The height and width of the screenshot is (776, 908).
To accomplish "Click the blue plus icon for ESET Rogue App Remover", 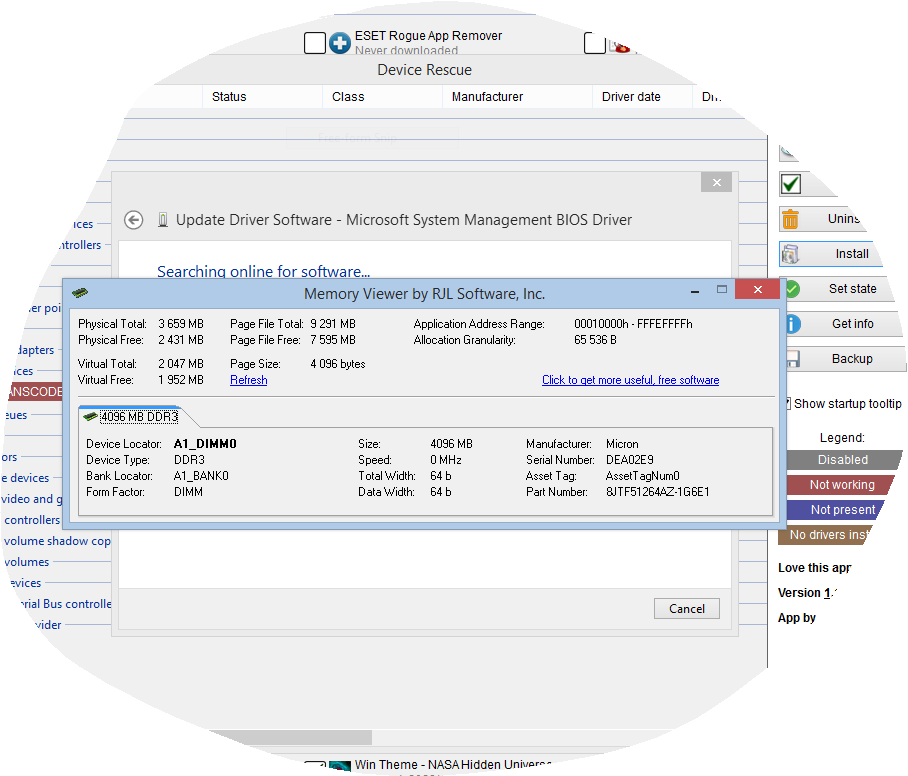I will 340,43.
